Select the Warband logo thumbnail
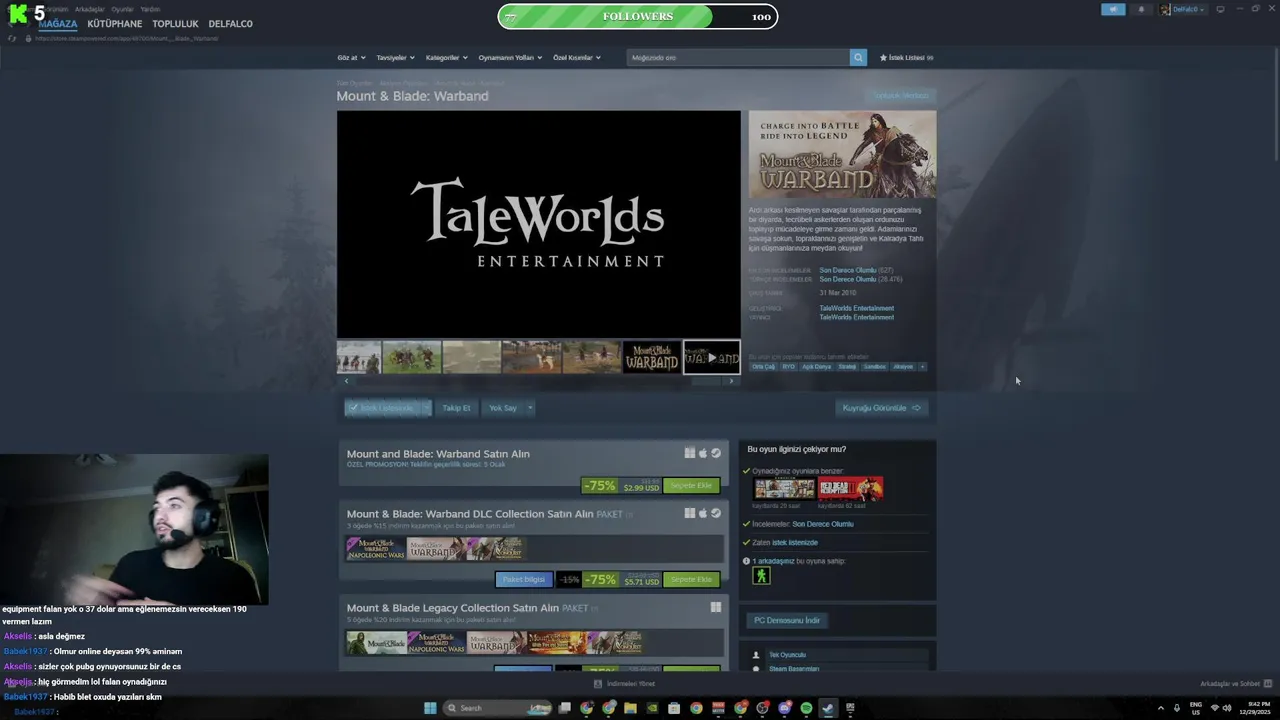This screenshot has width=1280, height=720. [x=651, y=357]
